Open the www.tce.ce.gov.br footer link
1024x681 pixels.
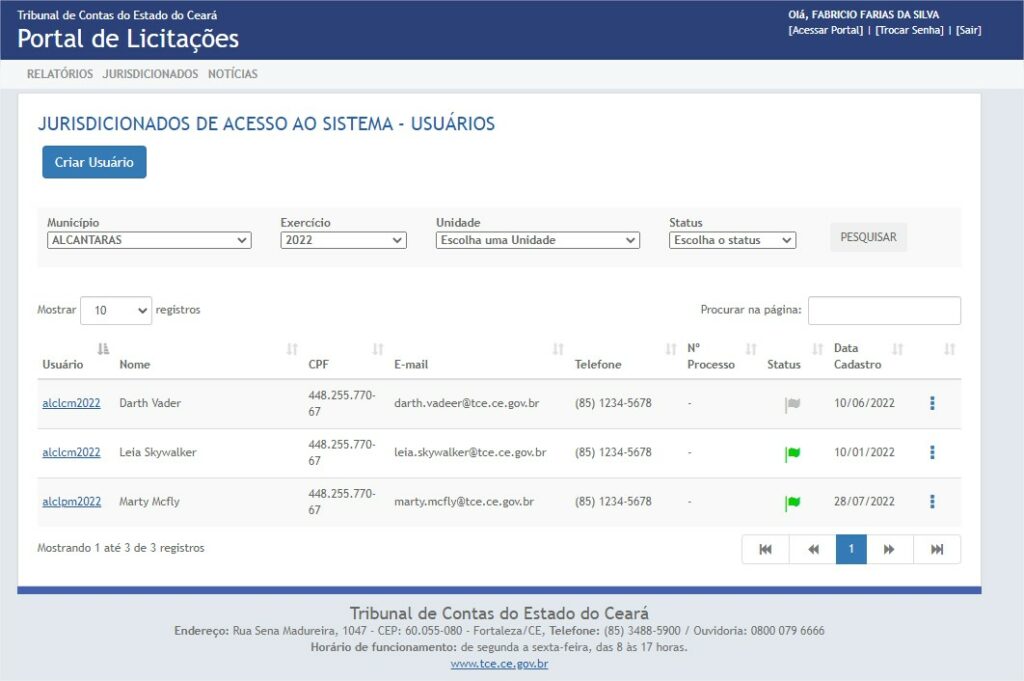coord(499,663)
